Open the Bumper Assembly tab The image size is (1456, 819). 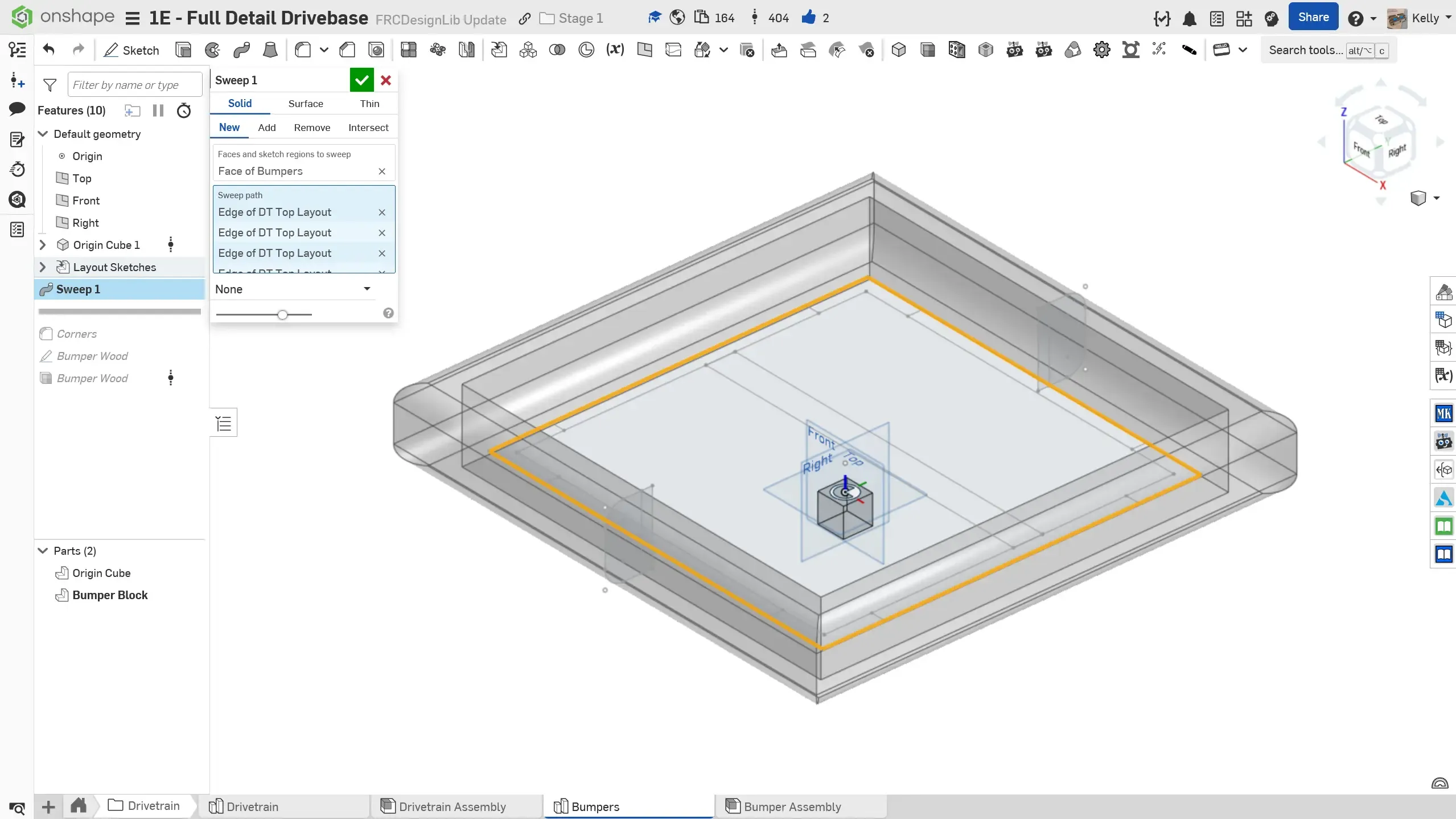coord(791,806)
